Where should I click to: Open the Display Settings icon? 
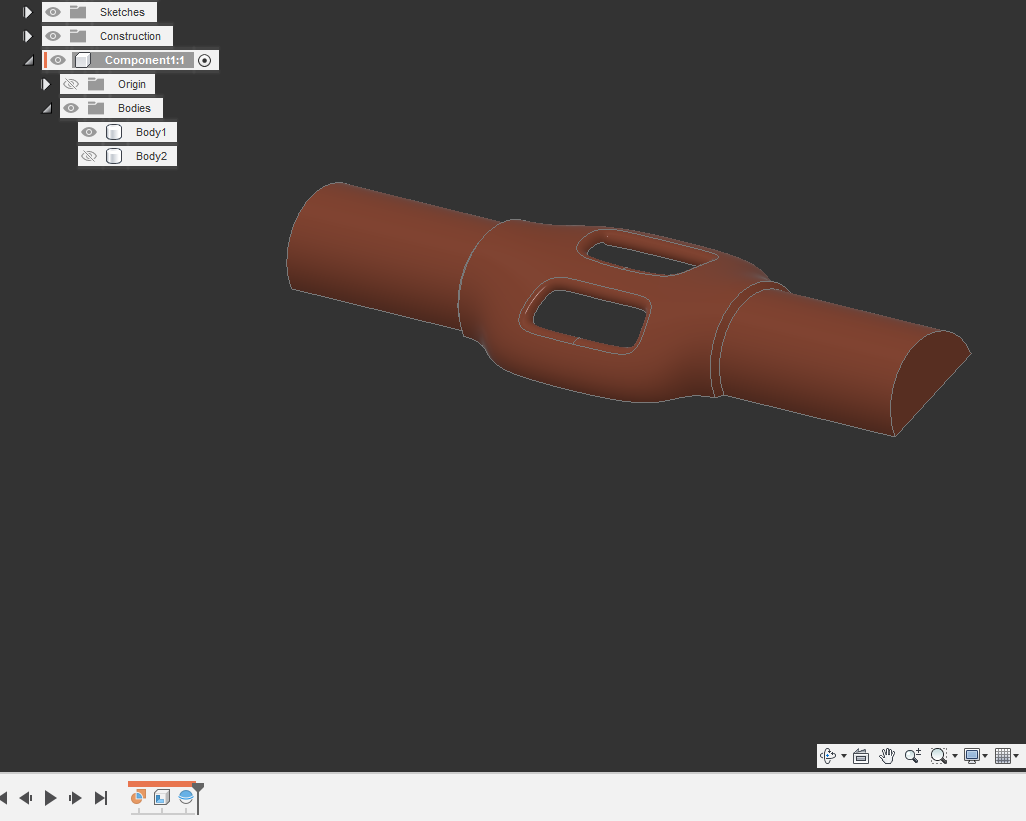coord(971,756)
